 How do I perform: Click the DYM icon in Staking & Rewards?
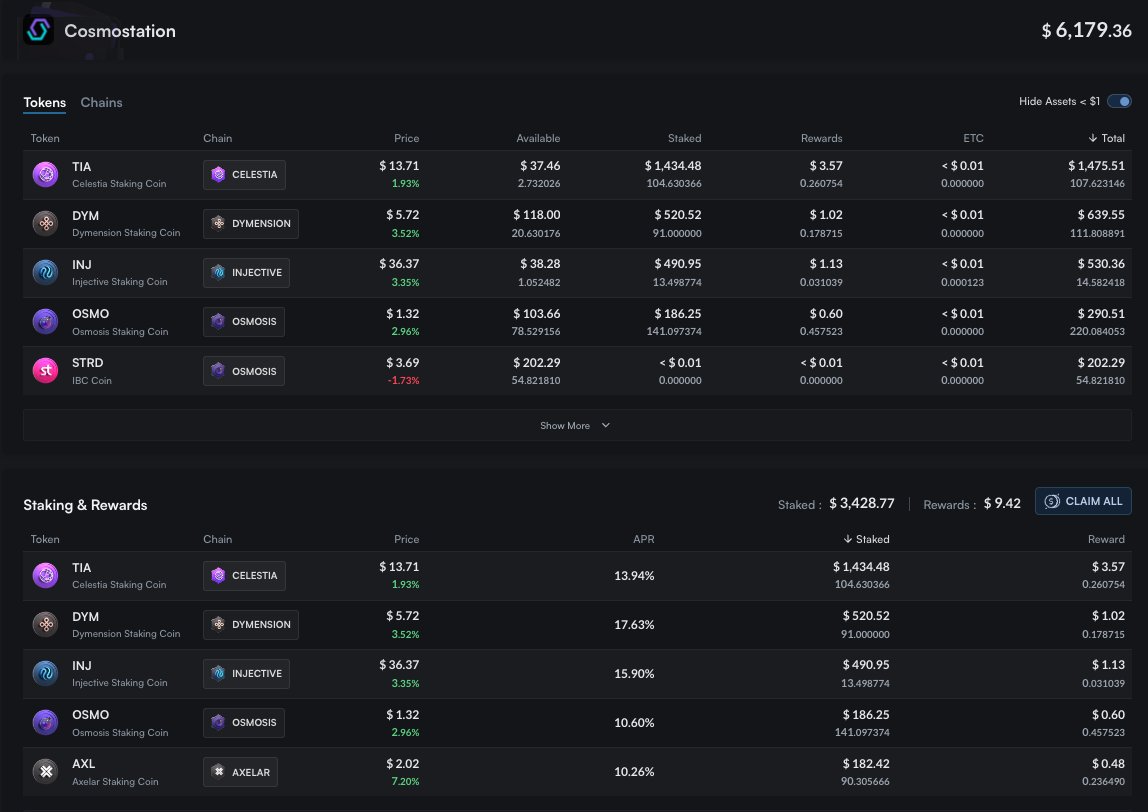[x=45, y=625]
